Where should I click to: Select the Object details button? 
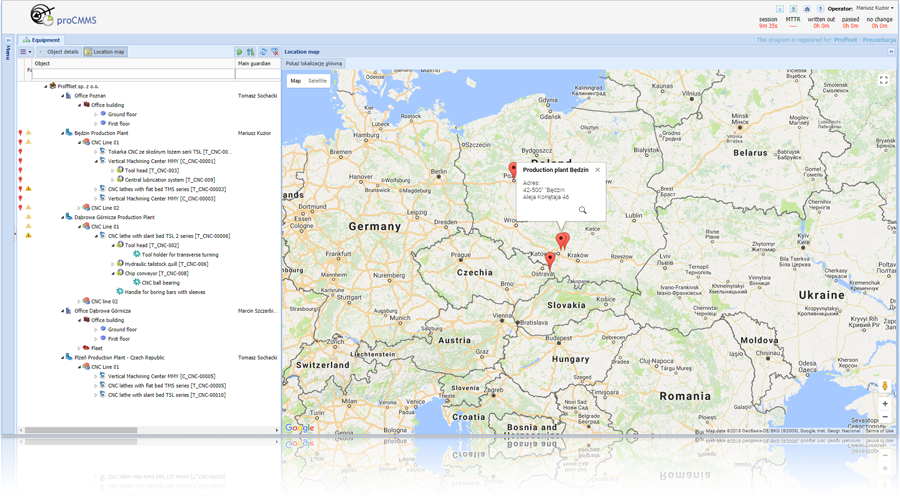tap(58, 52)
